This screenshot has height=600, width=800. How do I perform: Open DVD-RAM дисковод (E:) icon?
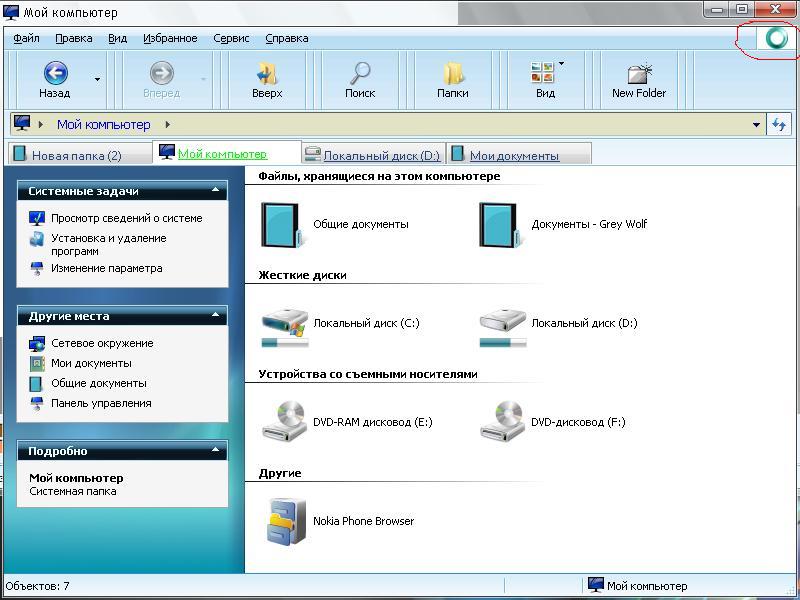(x=285, y=422)
